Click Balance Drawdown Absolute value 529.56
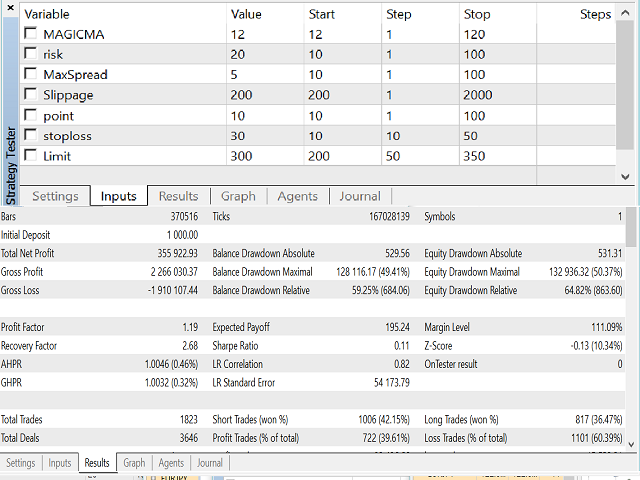640x480 pixels. coord(398,253)
